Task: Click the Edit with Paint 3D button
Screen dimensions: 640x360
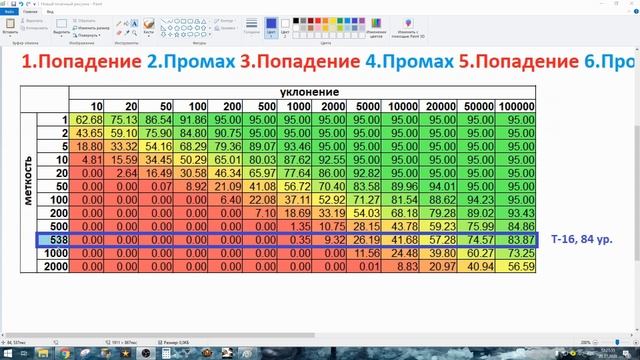Action: point(408,28)
